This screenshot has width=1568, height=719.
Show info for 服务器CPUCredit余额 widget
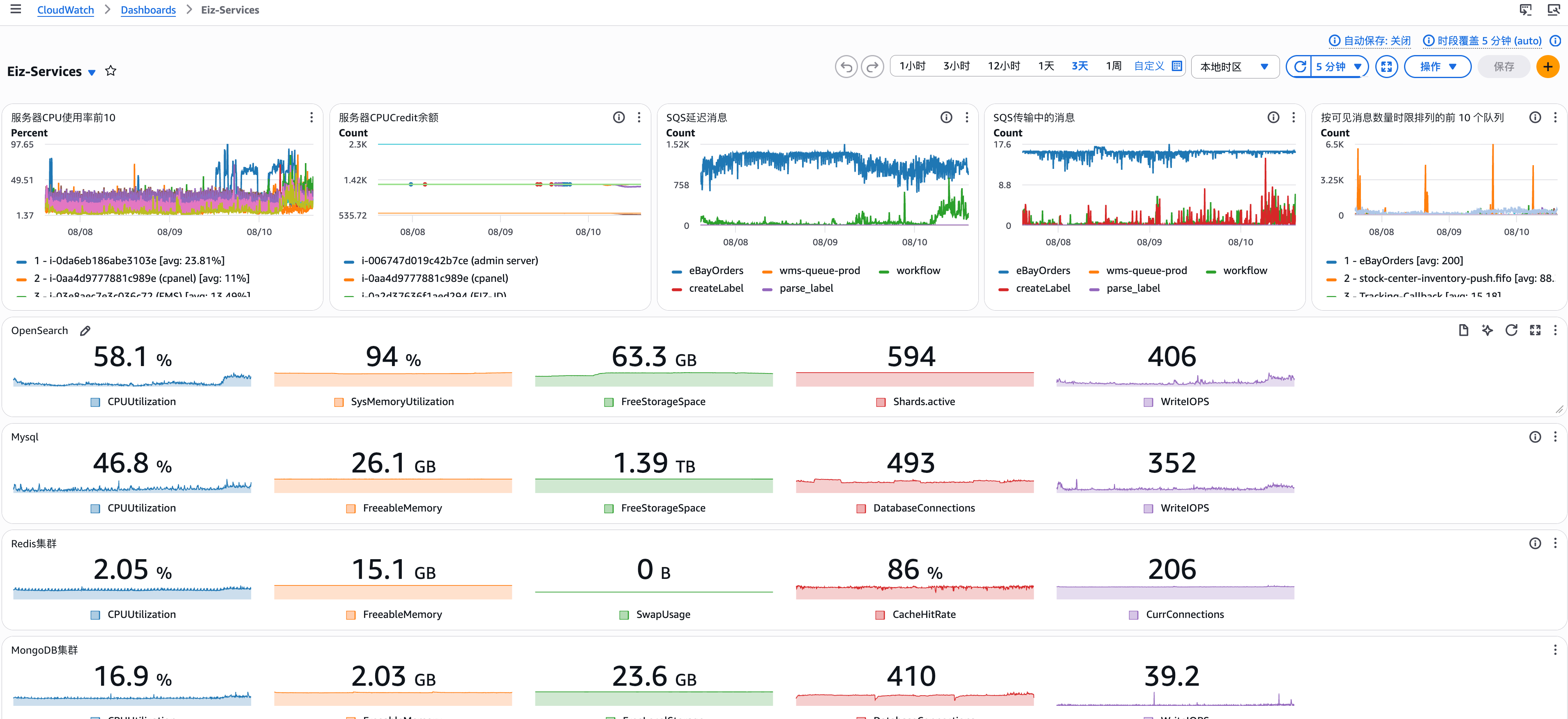(618, 117)
